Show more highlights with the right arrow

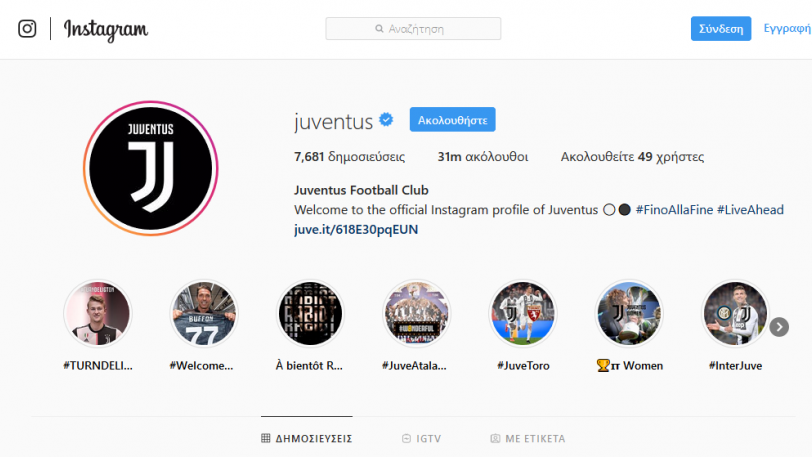click(779, 327)
